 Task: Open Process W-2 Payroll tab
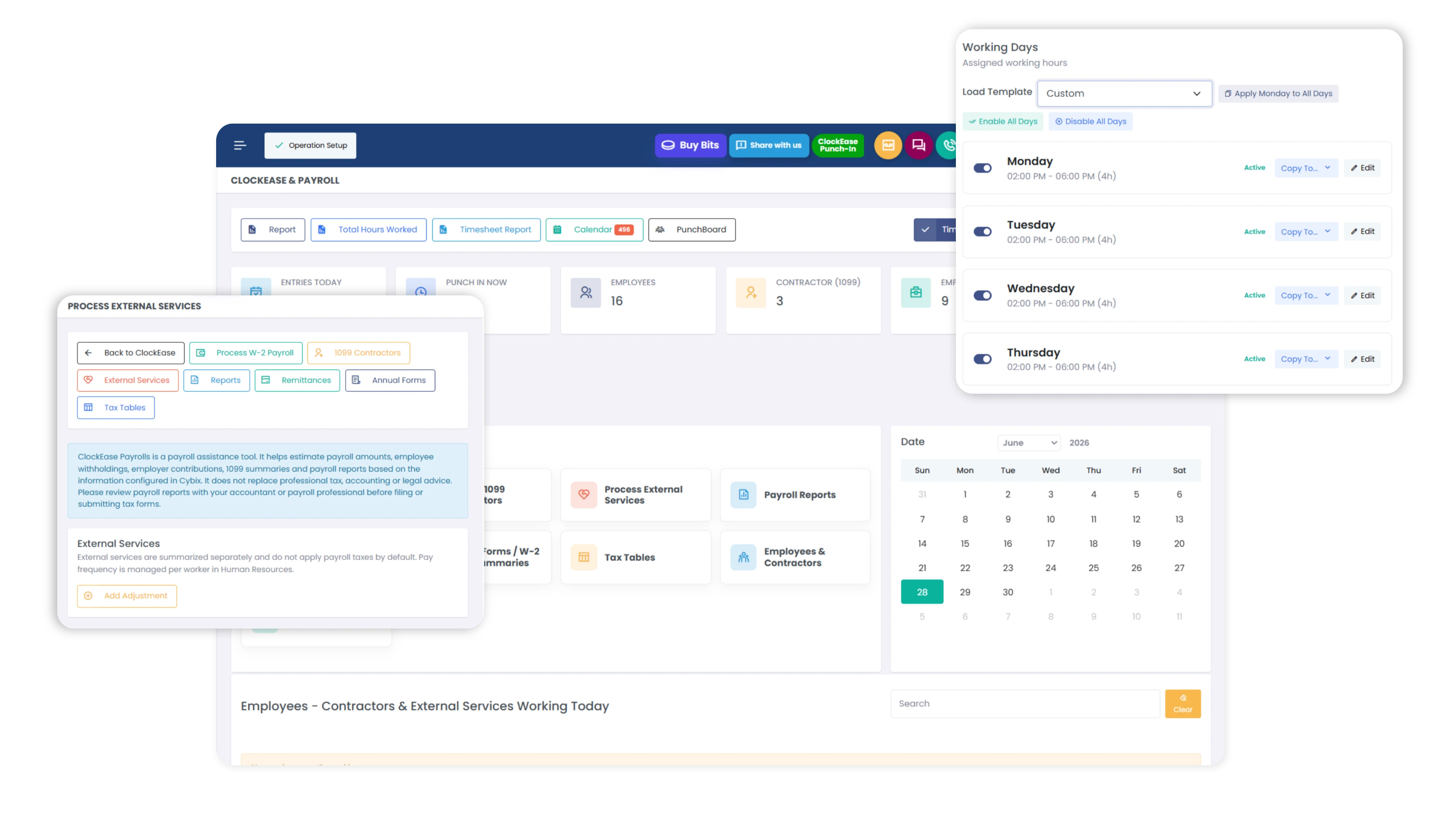pos(246,353)
